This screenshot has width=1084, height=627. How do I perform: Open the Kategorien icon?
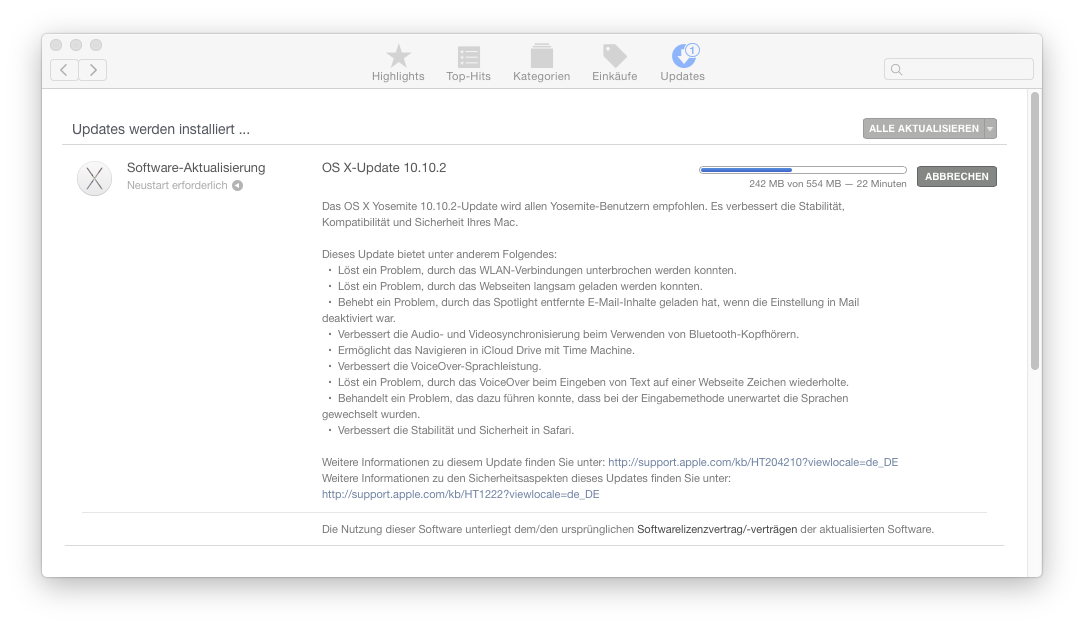(x=541, y=56)
